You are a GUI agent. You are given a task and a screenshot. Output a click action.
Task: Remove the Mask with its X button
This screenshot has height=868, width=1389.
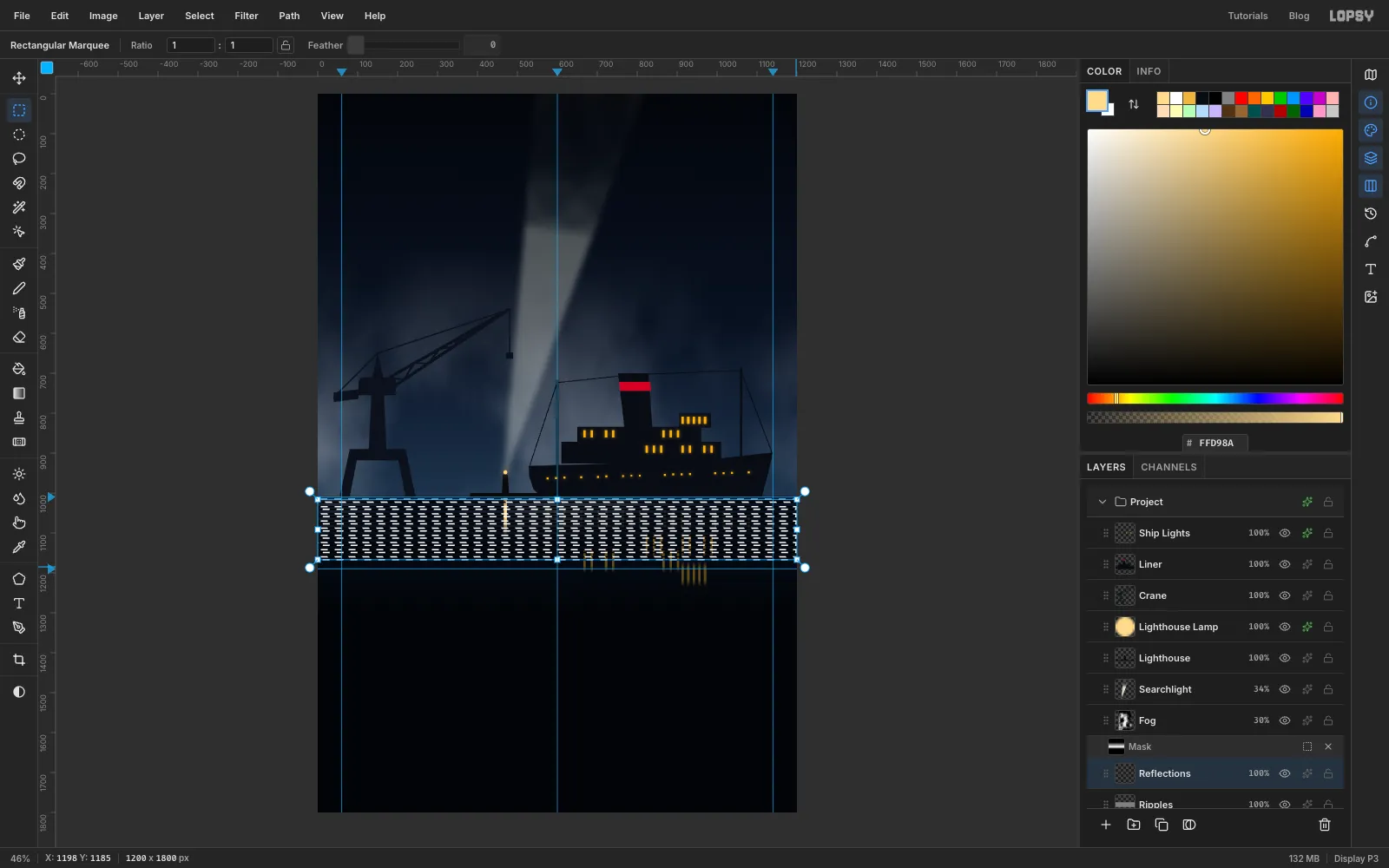1328,746
